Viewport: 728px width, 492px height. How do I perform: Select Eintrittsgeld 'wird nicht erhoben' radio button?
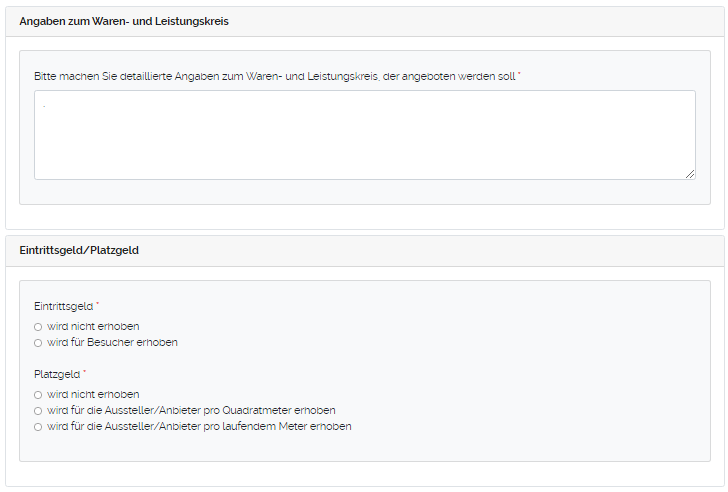[38, 327]
